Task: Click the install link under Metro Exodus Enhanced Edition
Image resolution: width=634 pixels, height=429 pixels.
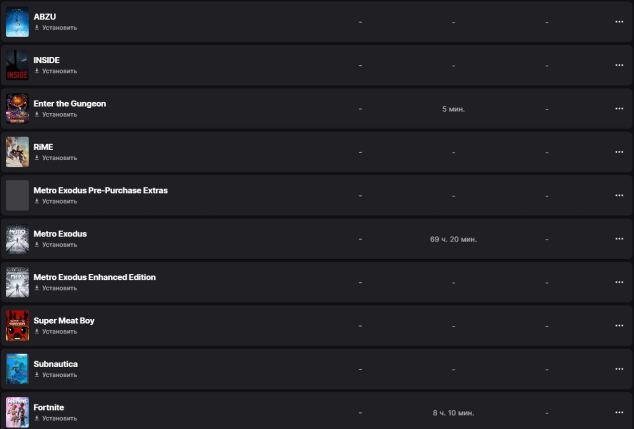Action: [58, 288]
